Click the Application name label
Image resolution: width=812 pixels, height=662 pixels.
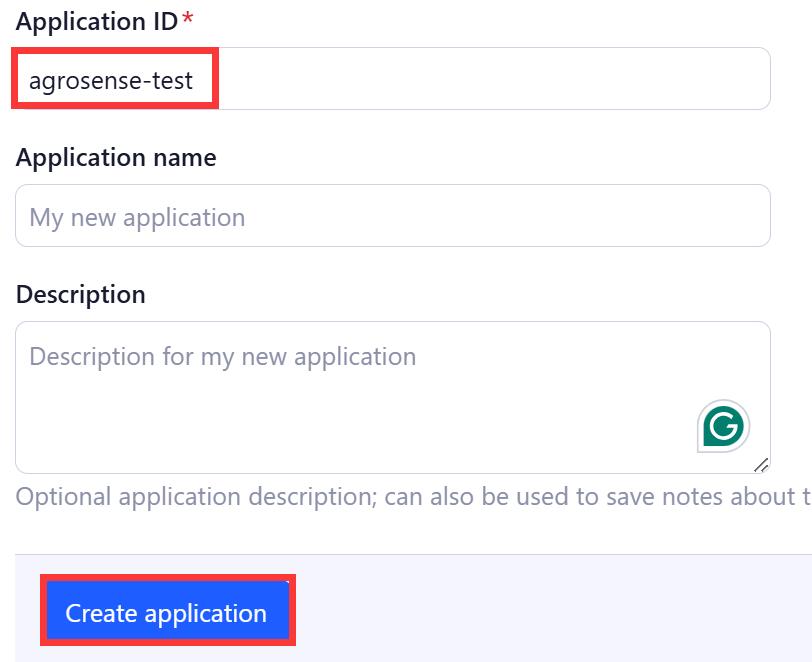[x=116, y=157]
